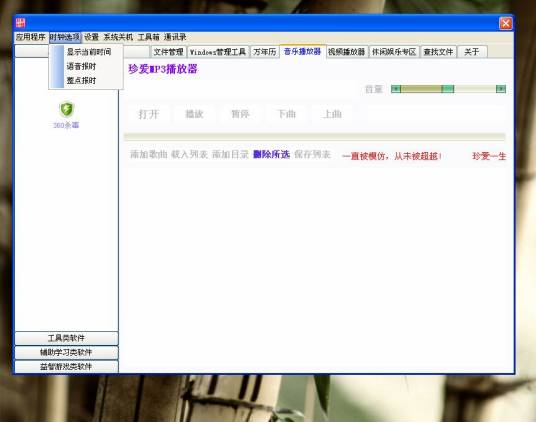Open the 设置 menu
This screenshot has height=422, width=536.
pyautogui.click(x=91, y=37)
